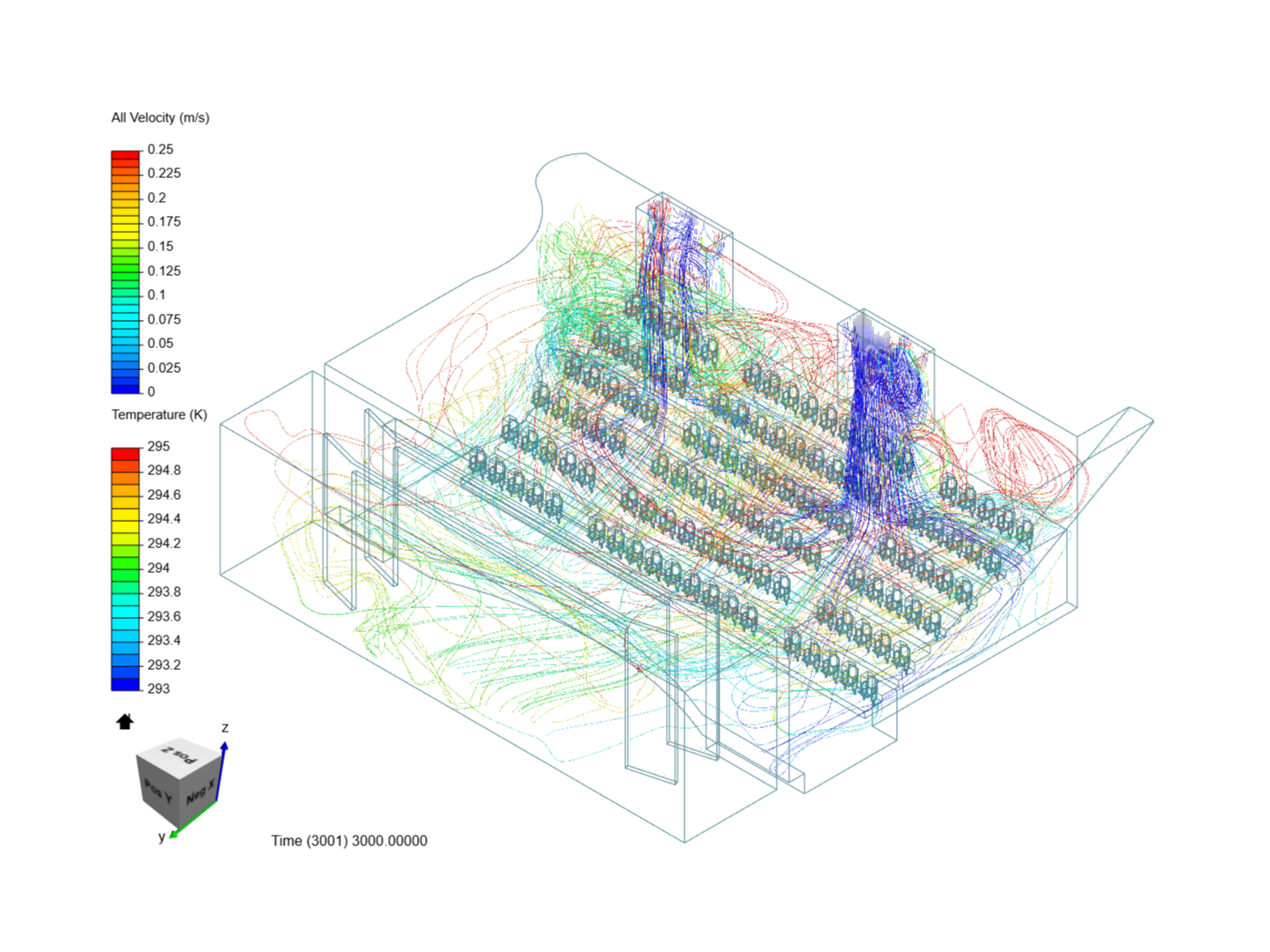Click the 293.2 temperature legend value
The width and height of the screenshot is (1270, 952).
click(x=164, y=665)
